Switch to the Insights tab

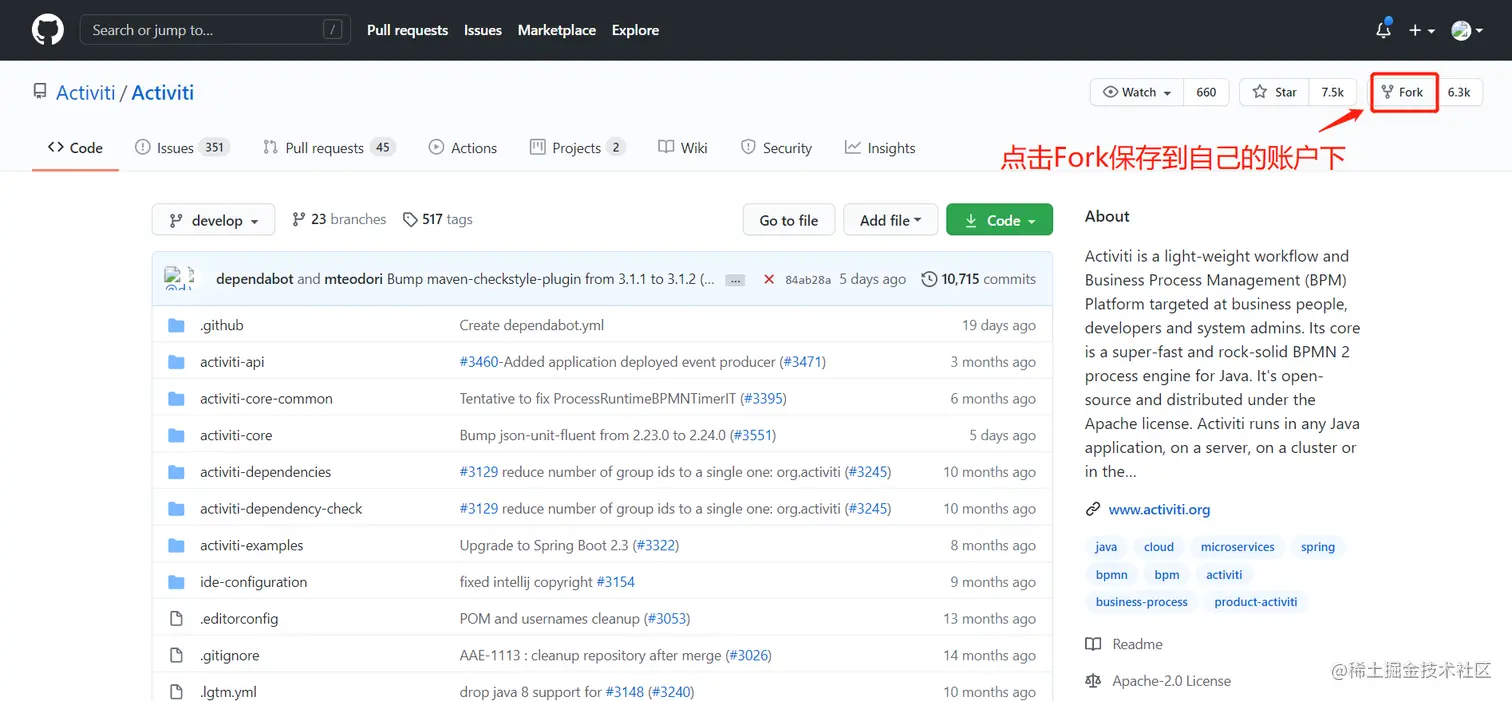click(880, 148)
